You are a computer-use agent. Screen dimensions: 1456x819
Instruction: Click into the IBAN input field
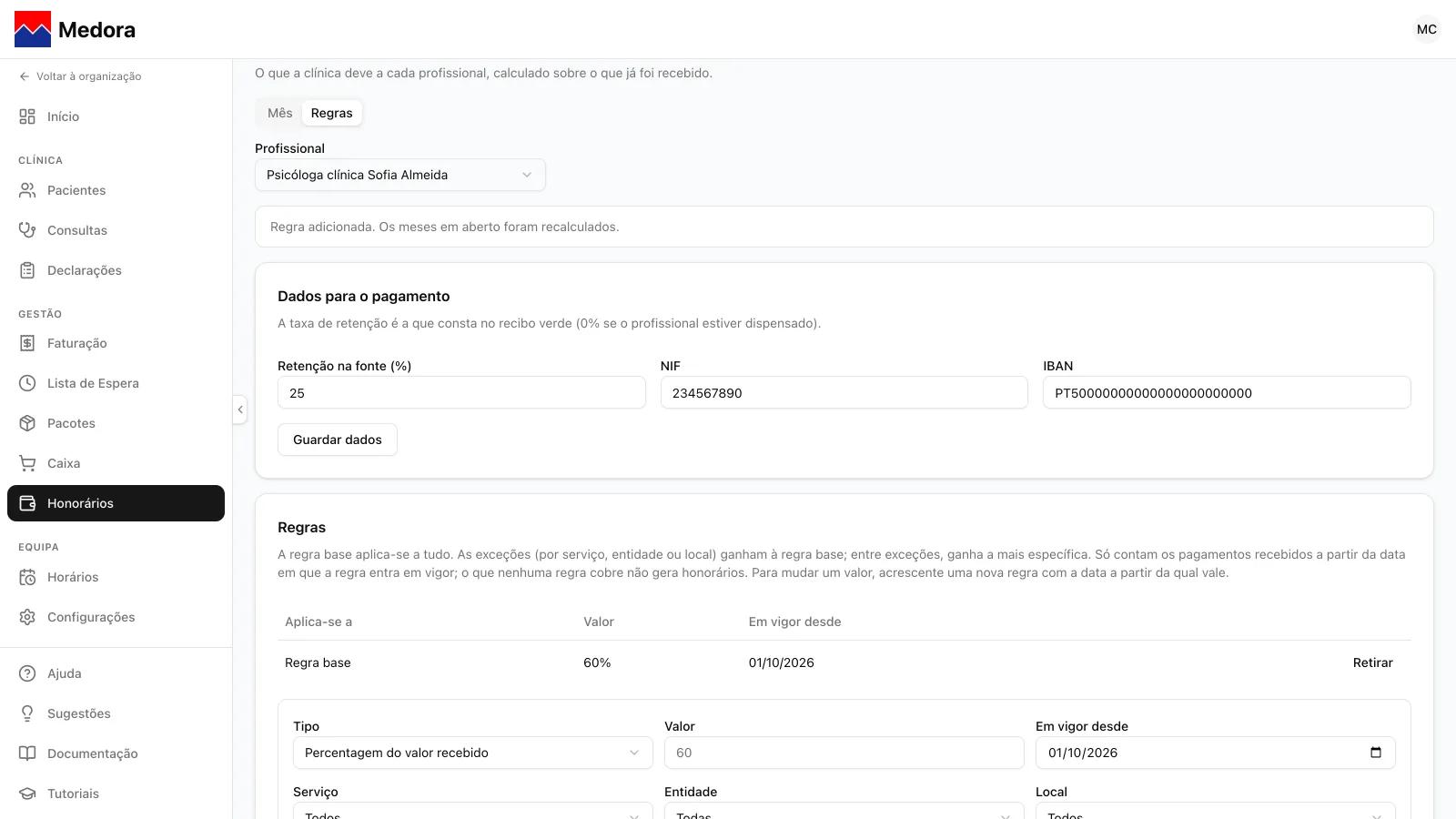[x=1227, y=393]
